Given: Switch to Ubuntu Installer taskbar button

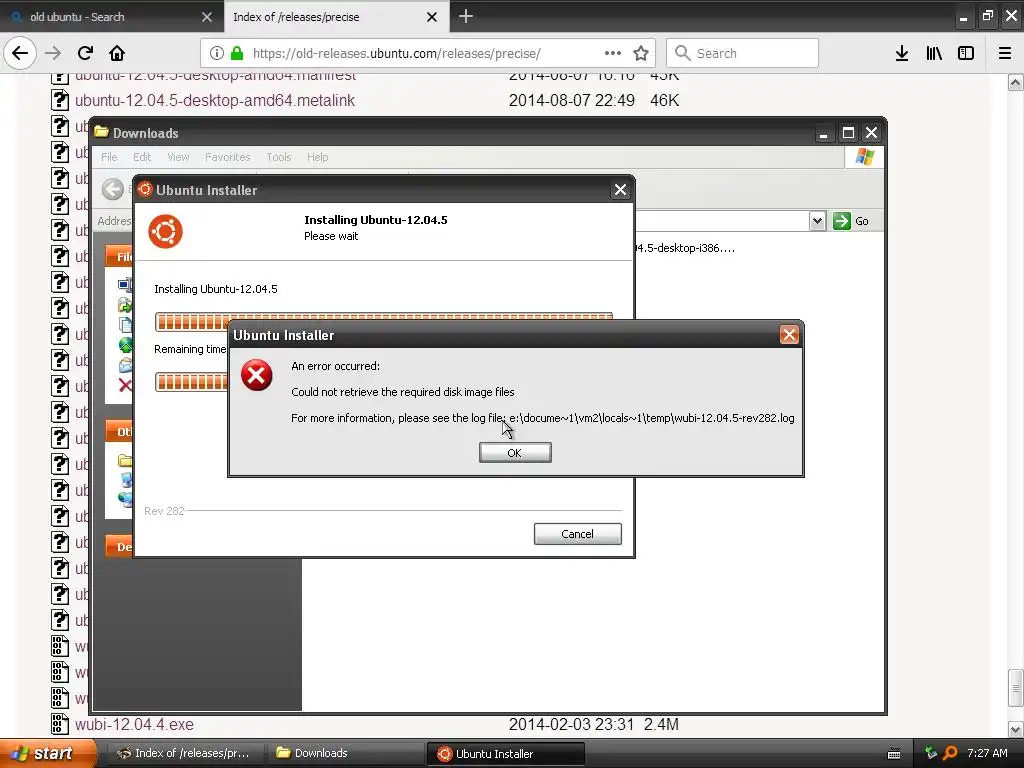Looking at the screenshot, I should [x=505, y=754].
